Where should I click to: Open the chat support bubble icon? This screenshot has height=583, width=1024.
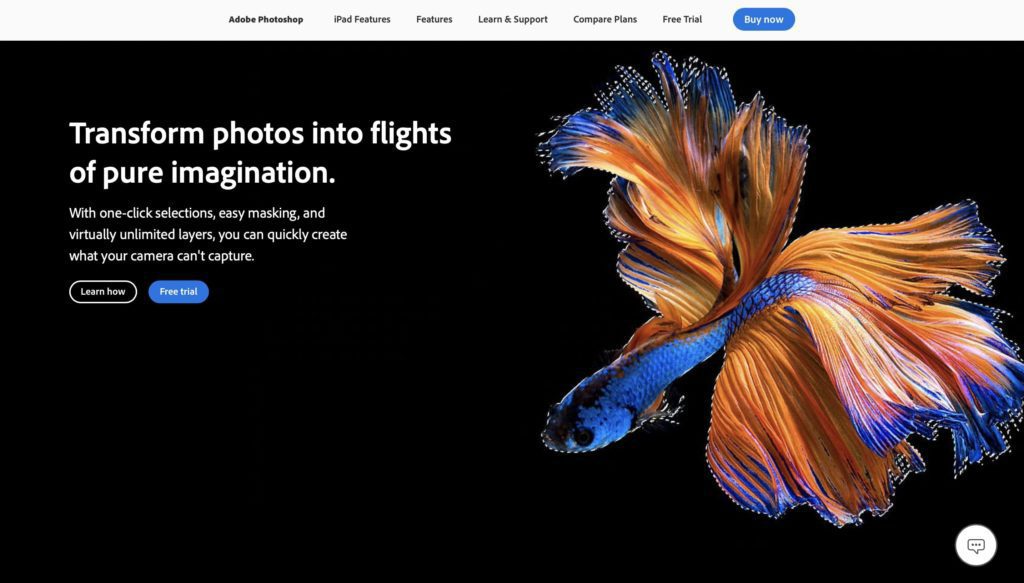click(x=976, y=545)
